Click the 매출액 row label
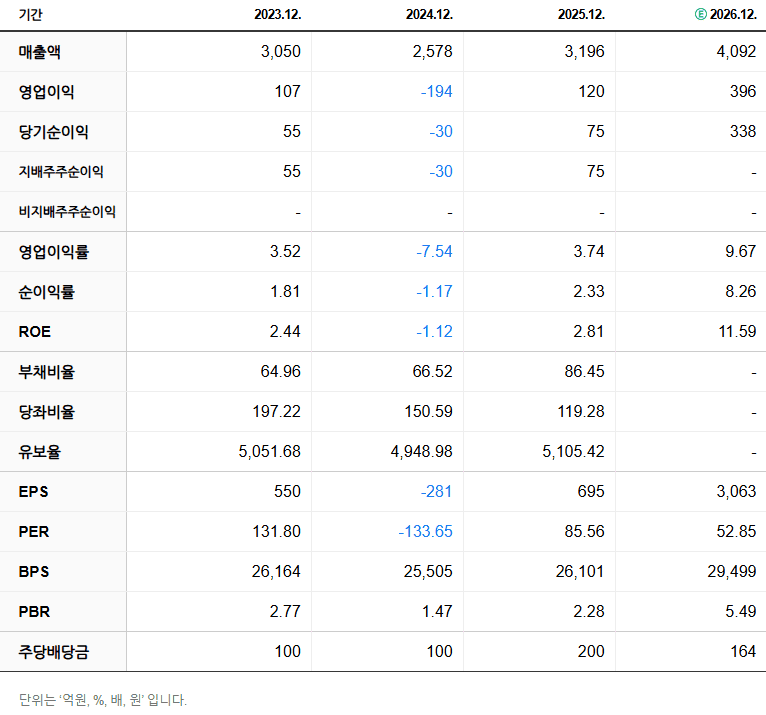The image size is (766, 715). click(40, 51)
